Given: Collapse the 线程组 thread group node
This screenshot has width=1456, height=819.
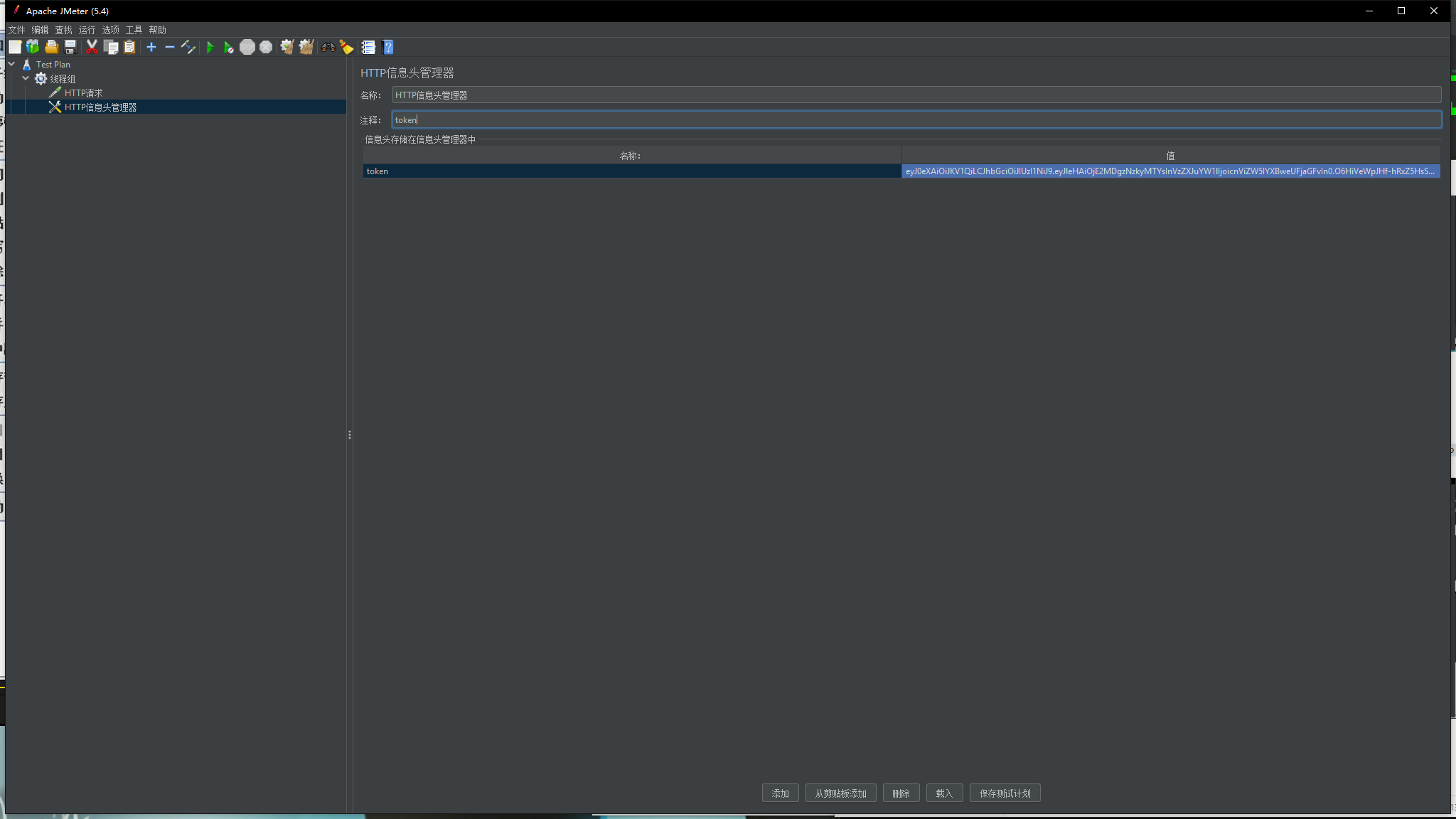Looking at the screenshot, I should (26, 78).
